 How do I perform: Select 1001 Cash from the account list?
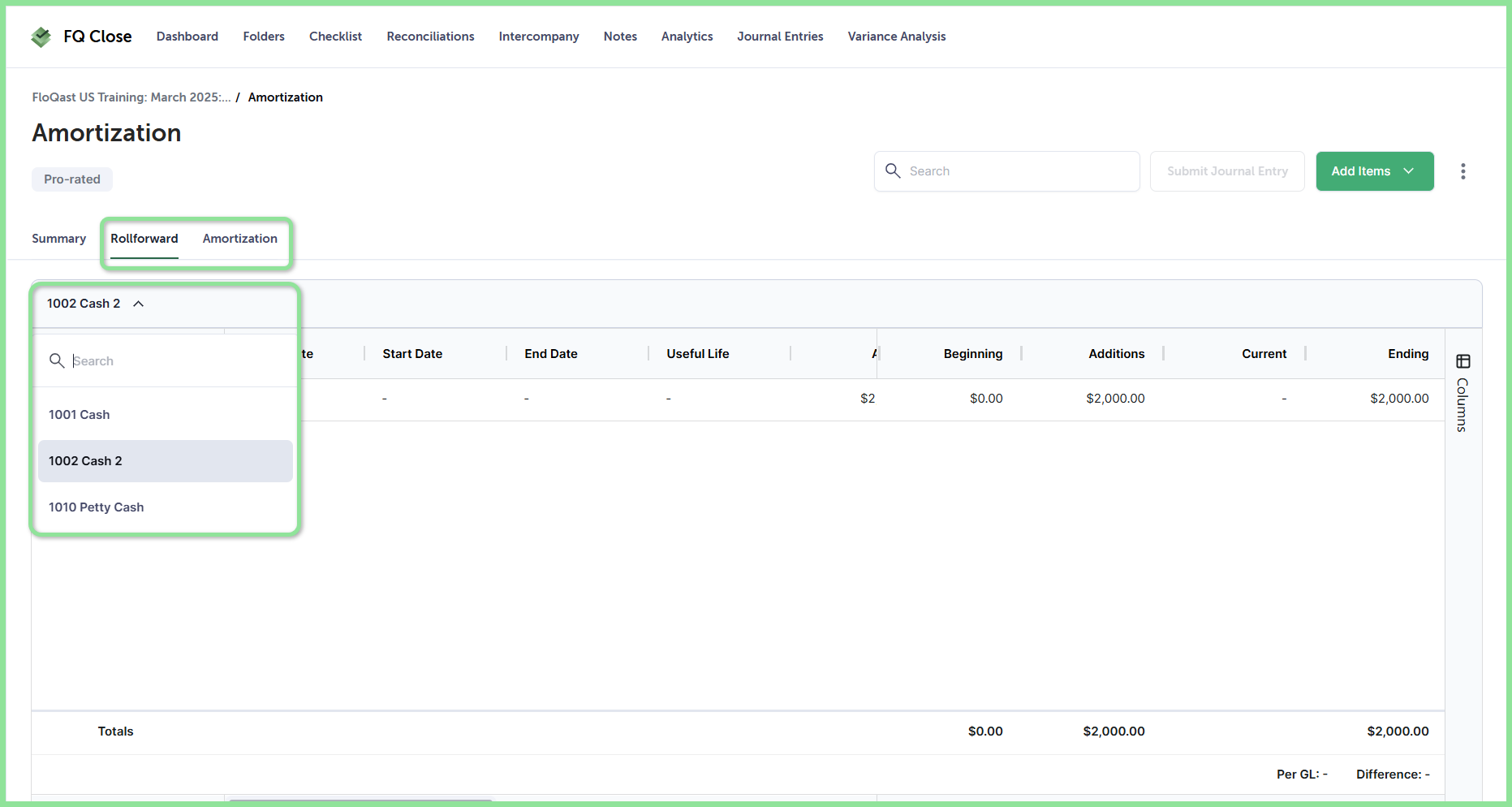(x=166, y=415)
